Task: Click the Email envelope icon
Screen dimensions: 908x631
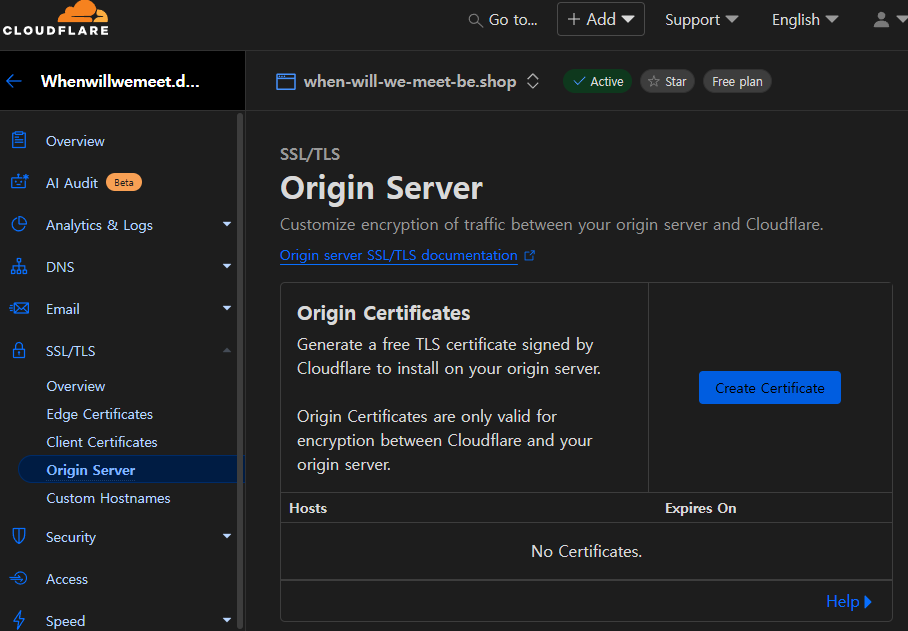Action: pos(19,308)
